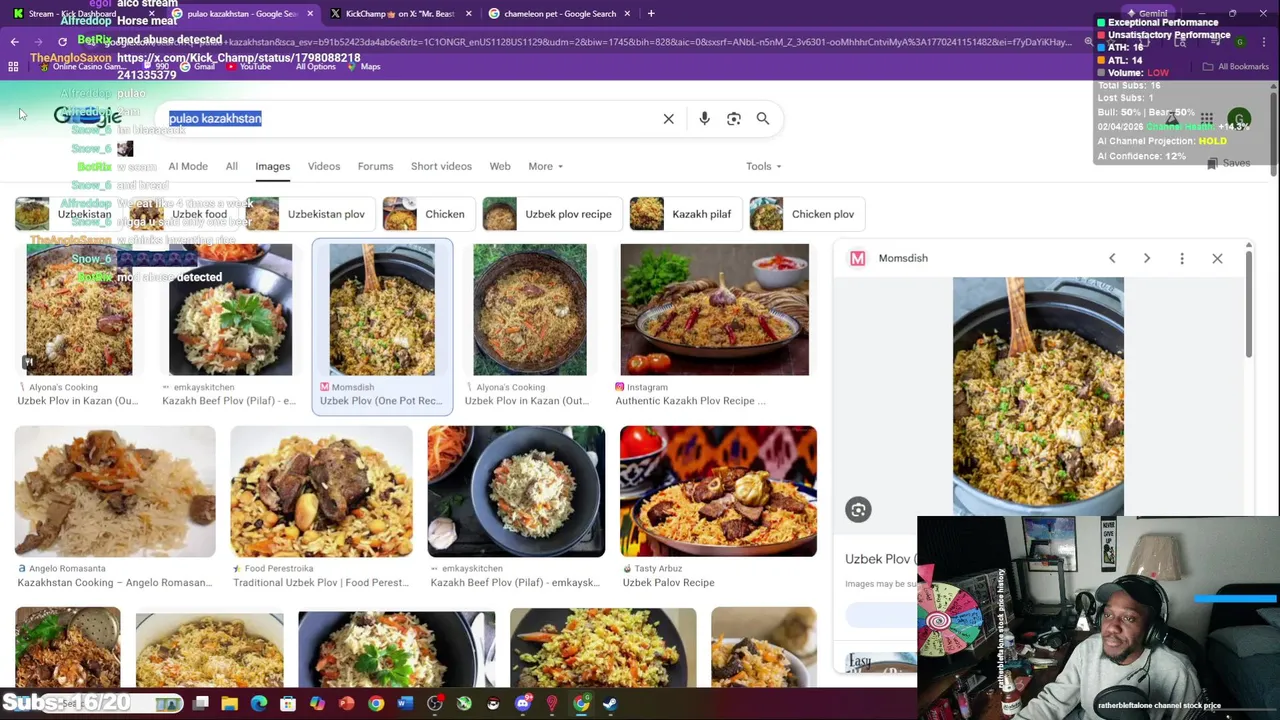Filter images by Kazakh pilaf chip
This screenshot has width=1280, height=720.
coord(685,214)
